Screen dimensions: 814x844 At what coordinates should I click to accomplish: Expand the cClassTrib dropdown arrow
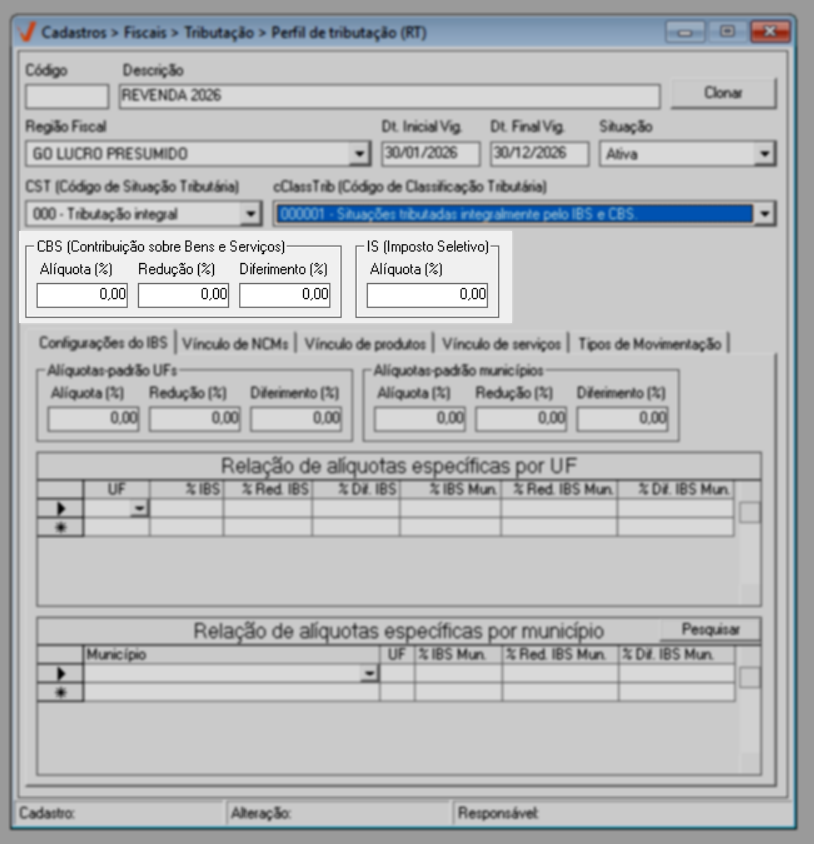(764, 214)
